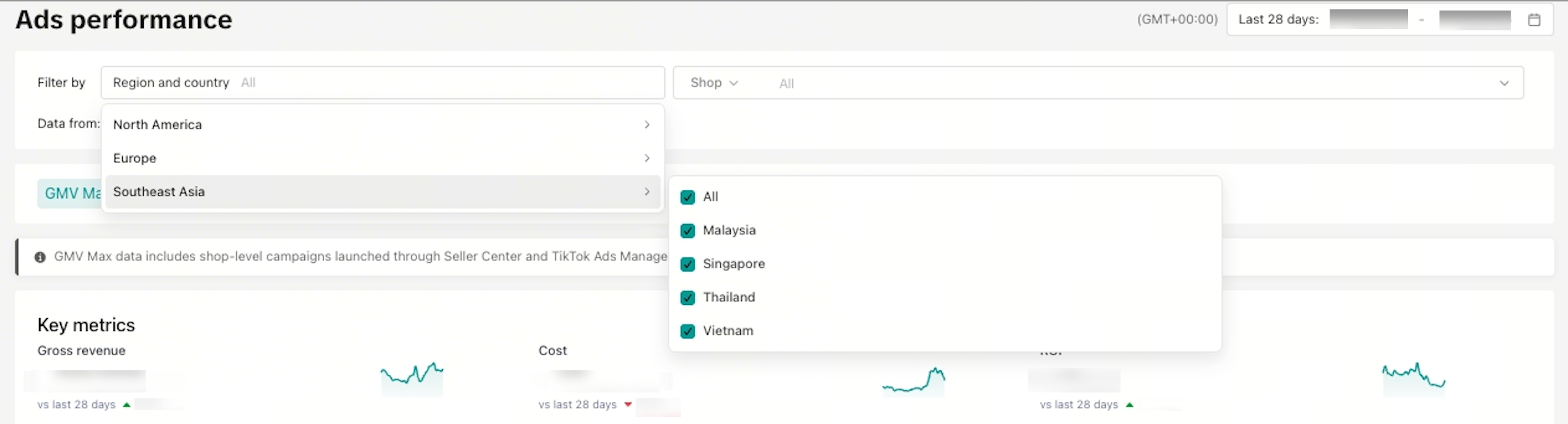This screenshot has width=1568, height=424.
Task: Click the Region and country filter field
Action: (381, 83)
